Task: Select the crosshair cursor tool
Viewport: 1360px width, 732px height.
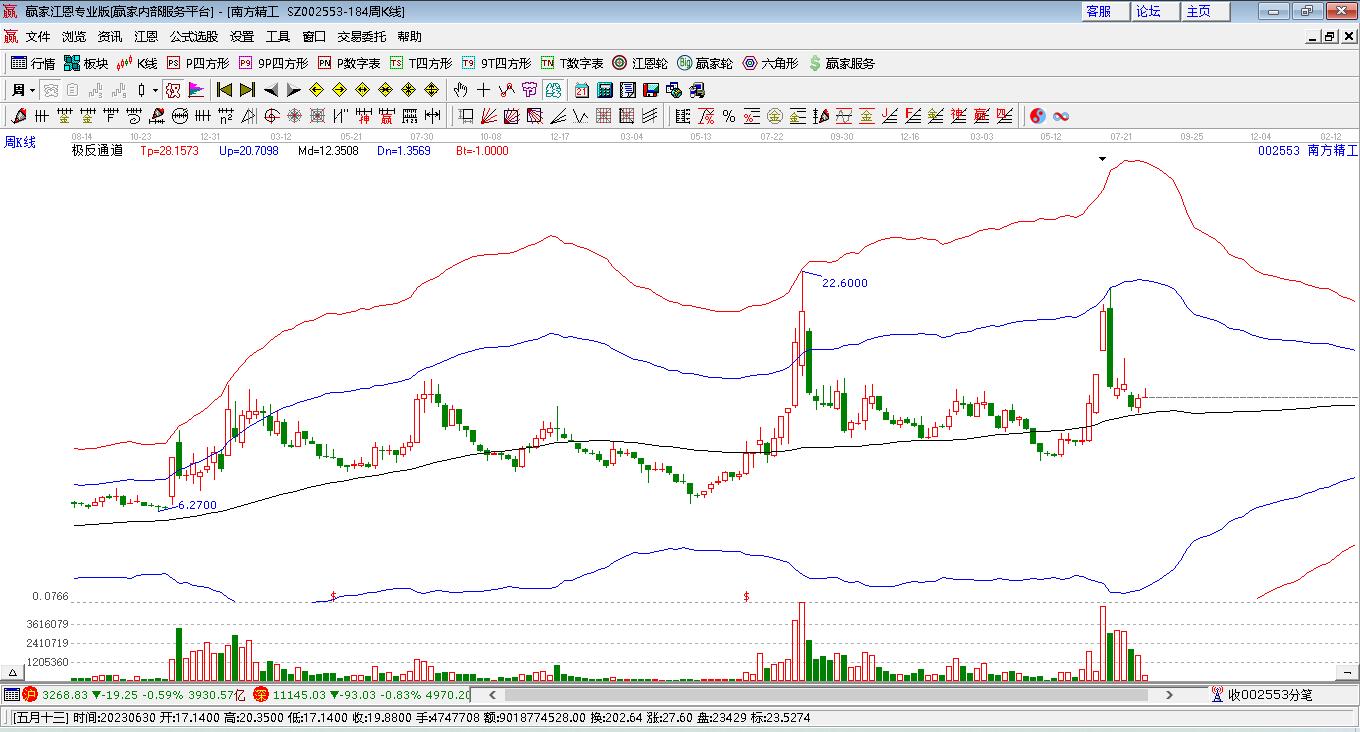Action: pyautogui.click(x=483, y=90)
